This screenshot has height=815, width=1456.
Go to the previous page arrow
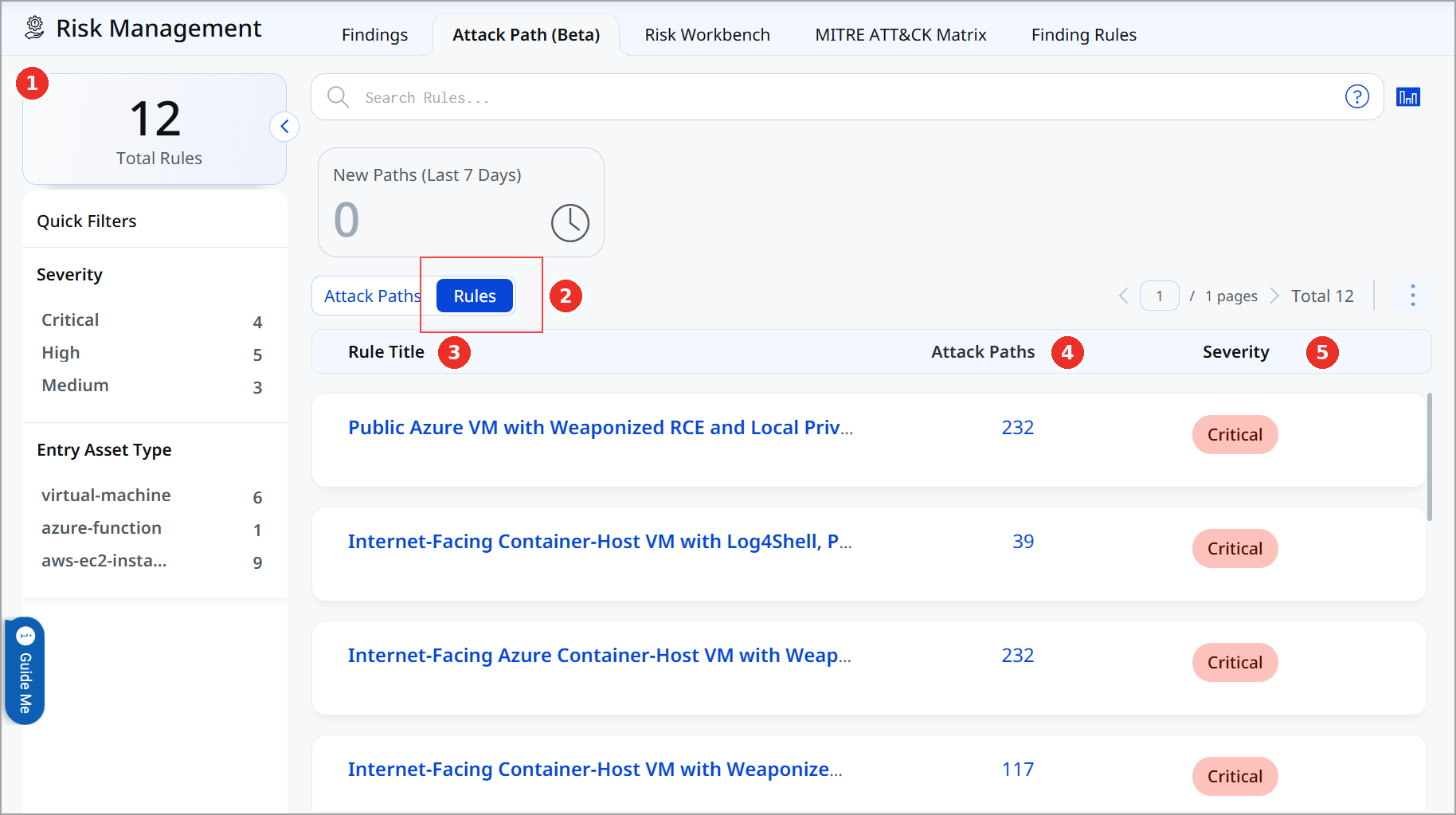tap(1123, 296)
